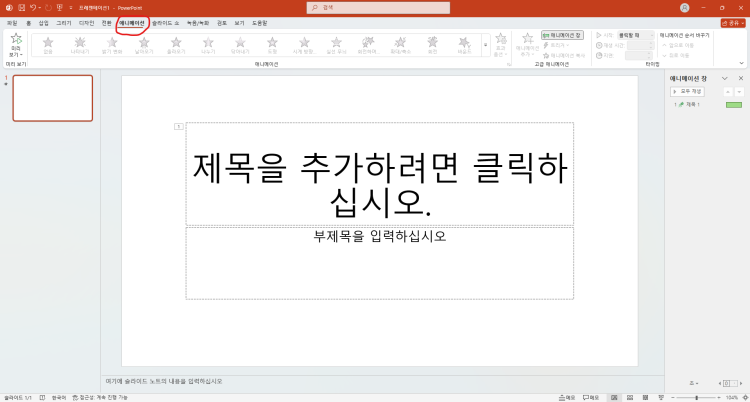Close the Animation Pane

[741, 78]
